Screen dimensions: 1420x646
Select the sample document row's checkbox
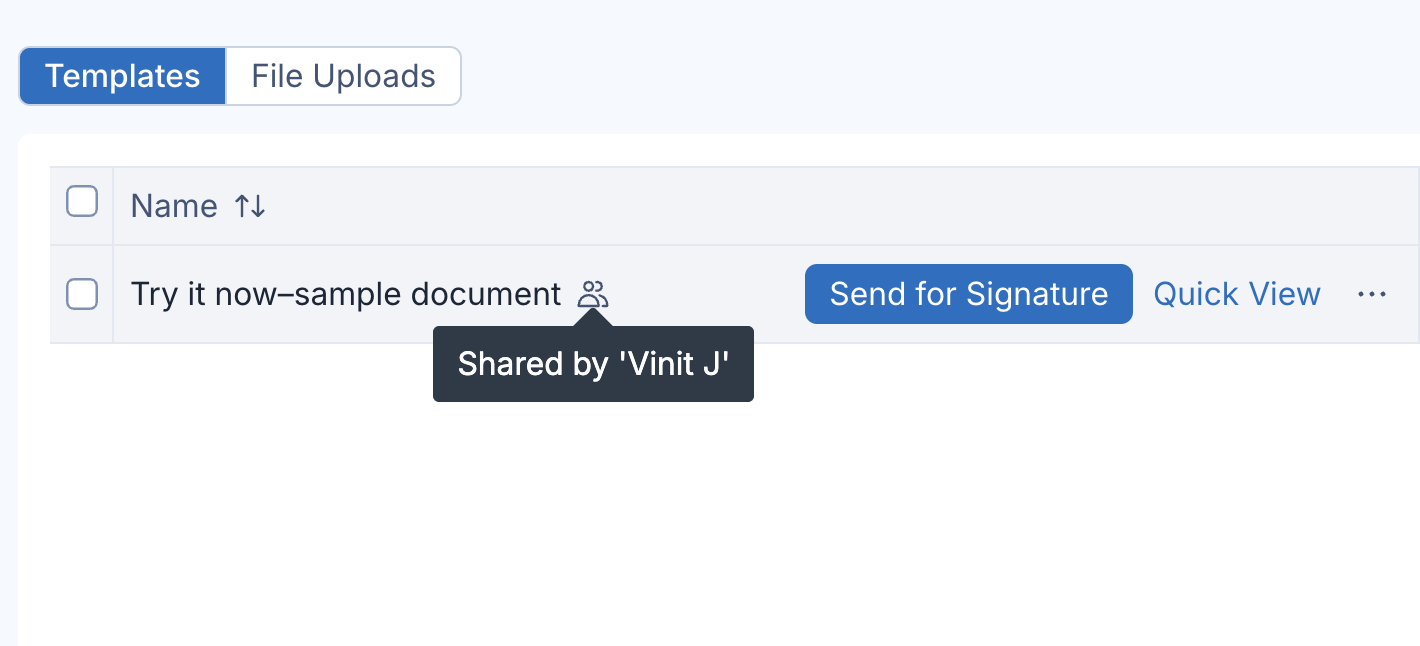coord(82,294)
